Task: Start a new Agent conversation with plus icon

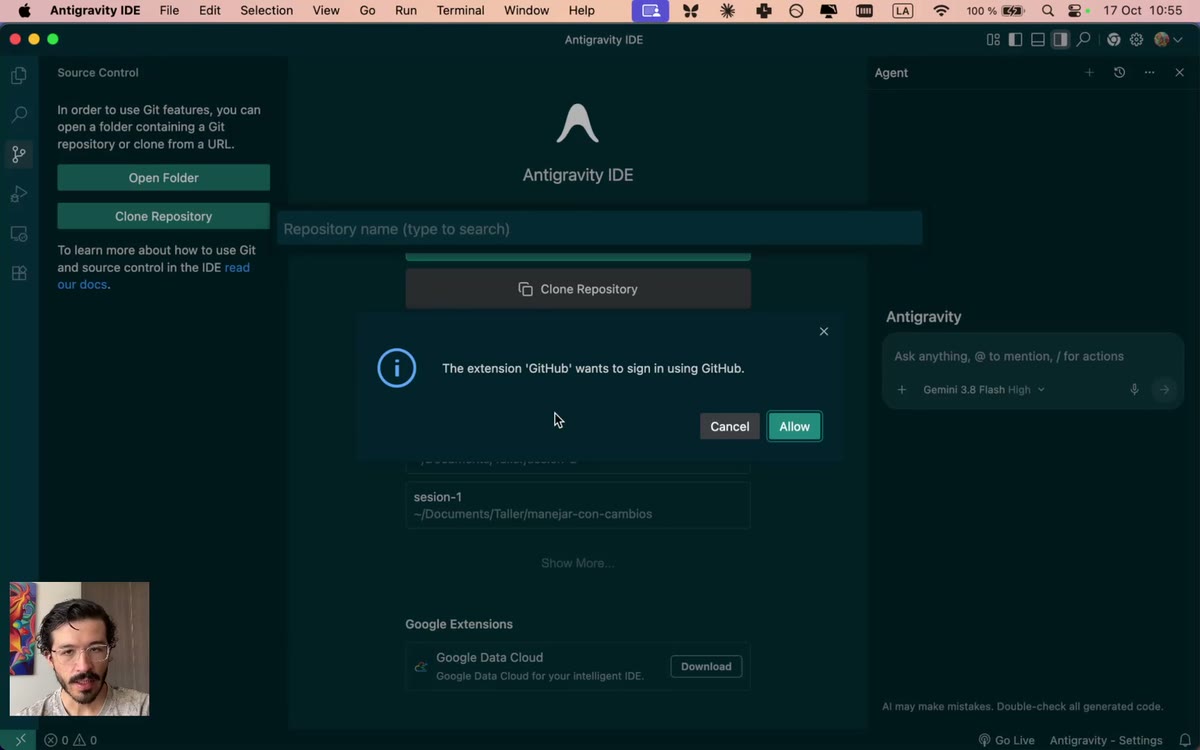Action: coord(1089,73)
